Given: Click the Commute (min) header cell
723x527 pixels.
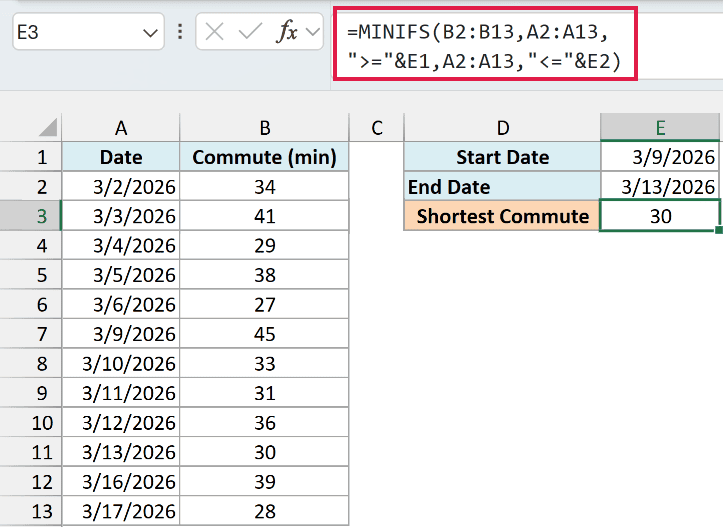Looking at the screenshot, I should [x=265, y=157].
